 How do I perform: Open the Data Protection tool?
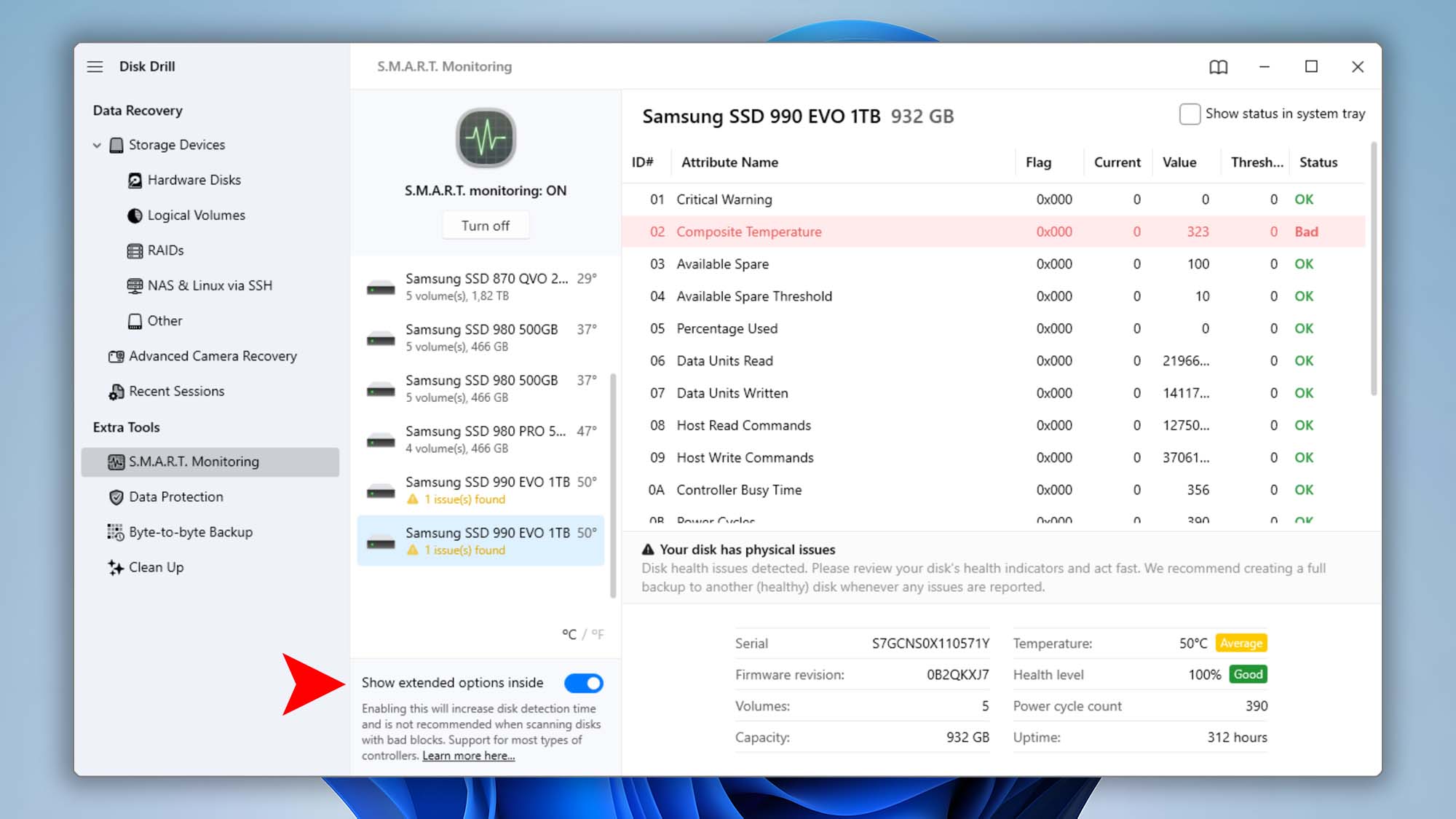(x=175, y=496)
